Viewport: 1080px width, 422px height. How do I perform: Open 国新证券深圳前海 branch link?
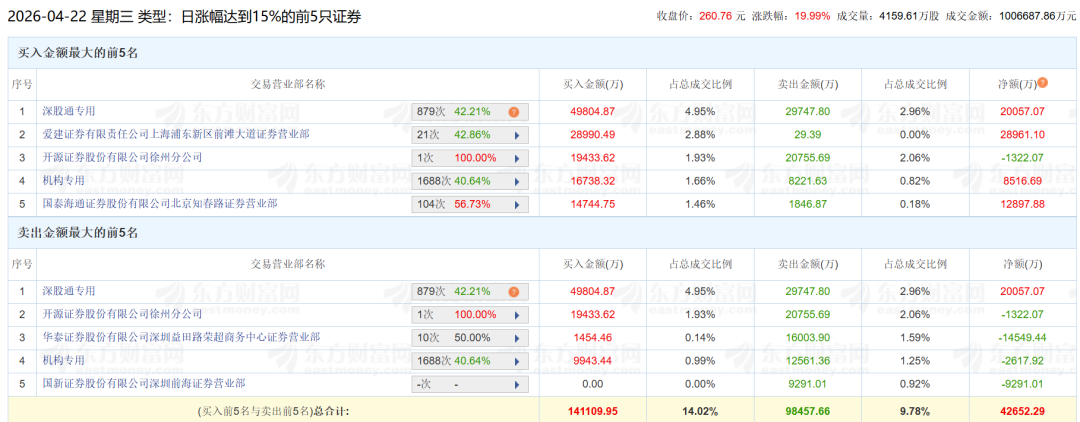144,383
